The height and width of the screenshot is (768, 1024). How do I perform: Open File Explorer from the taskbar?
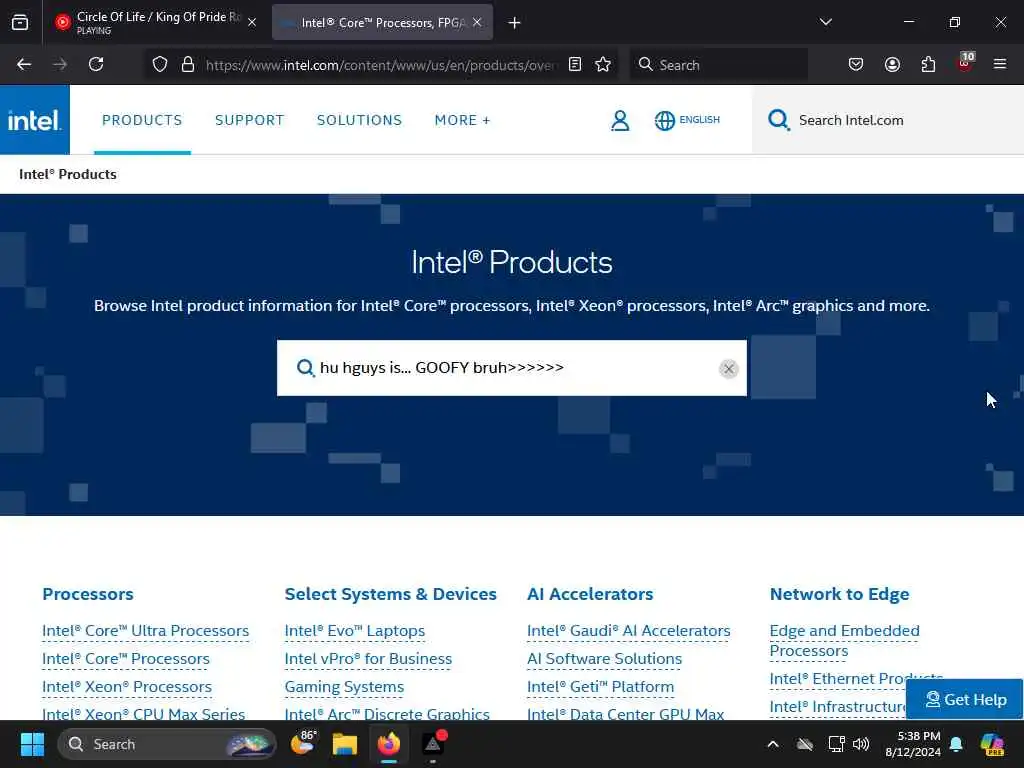(x=345, y=744)
